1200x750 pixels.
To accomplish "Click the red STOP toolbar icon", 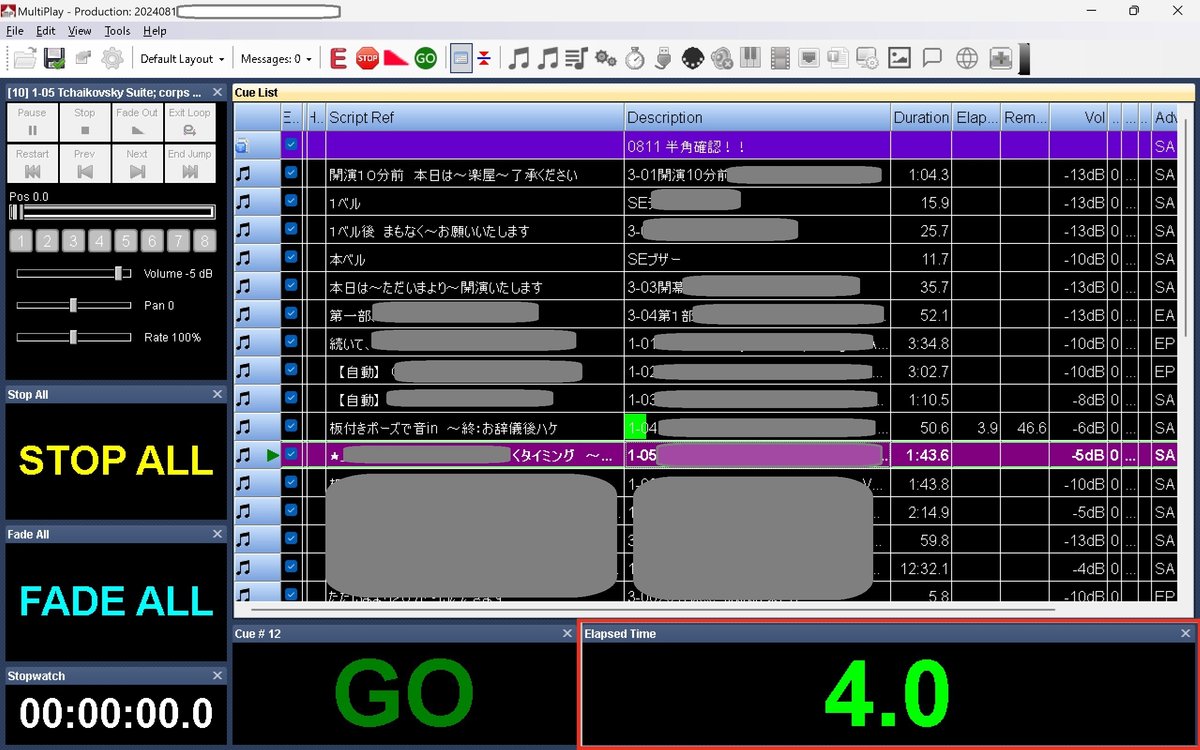I will click(x=366, y=58).
